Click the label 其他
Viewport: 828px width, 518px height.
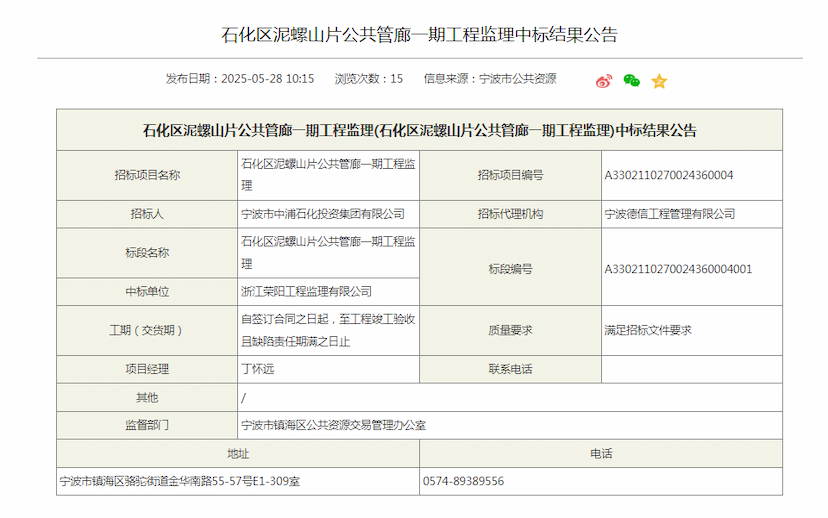[x=147, y=398]
